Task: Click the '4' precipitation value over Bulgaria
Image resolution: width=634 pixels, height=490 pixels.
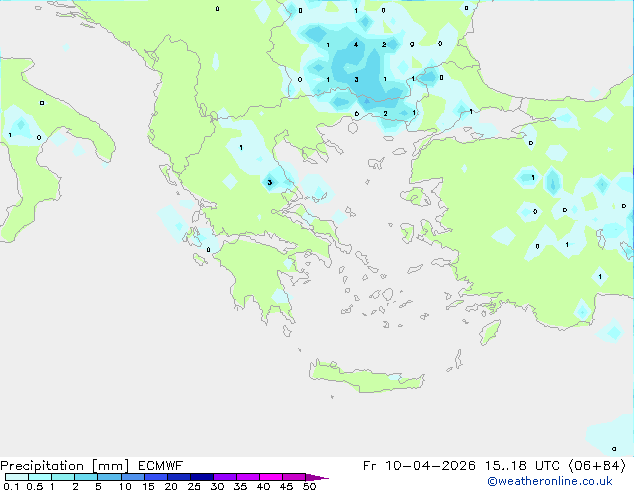Action: point(356,44)
